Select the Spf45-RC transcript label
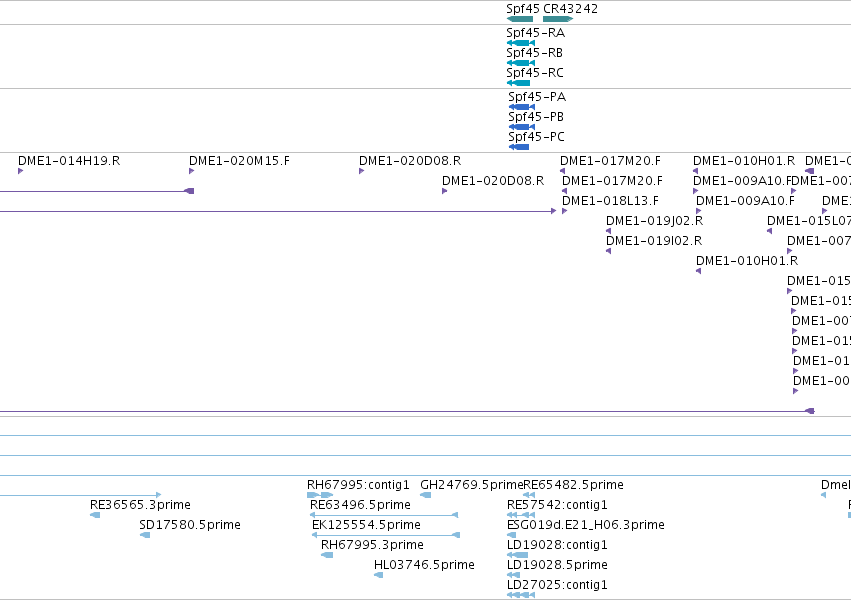This screenshot has height=600, width=851. pos(535,73)
